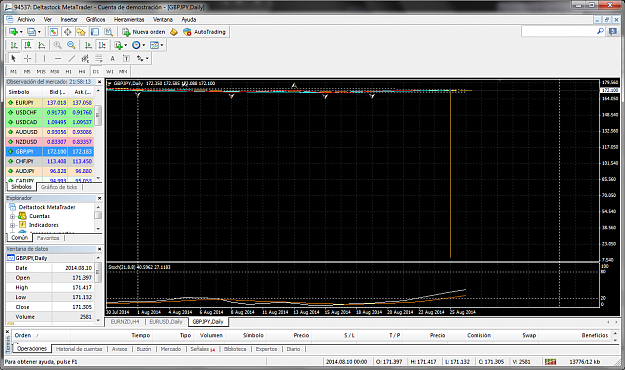Select the arrow Cursor tool
Screen dimensions: 625x370
[x=14, y=59]
